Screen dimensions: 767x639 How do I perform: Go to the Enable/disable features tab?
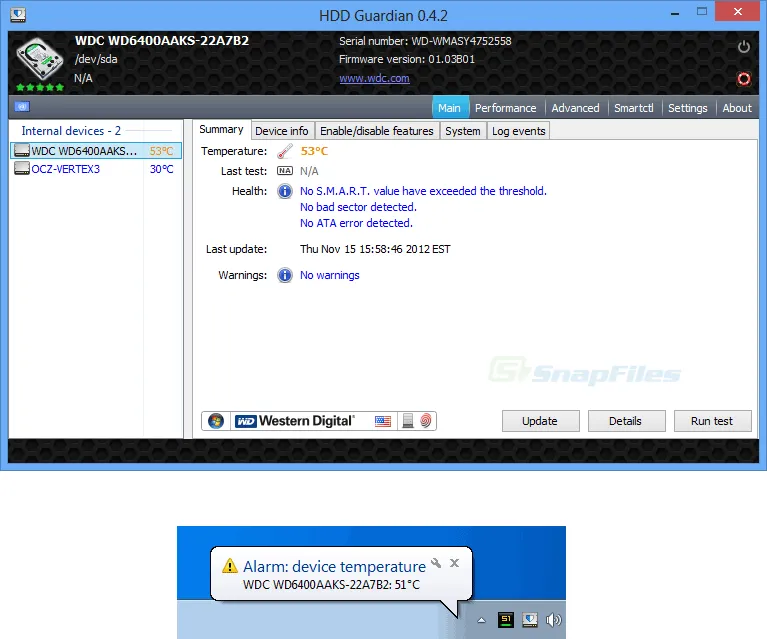pyautogui.click(x=376, y=131)
